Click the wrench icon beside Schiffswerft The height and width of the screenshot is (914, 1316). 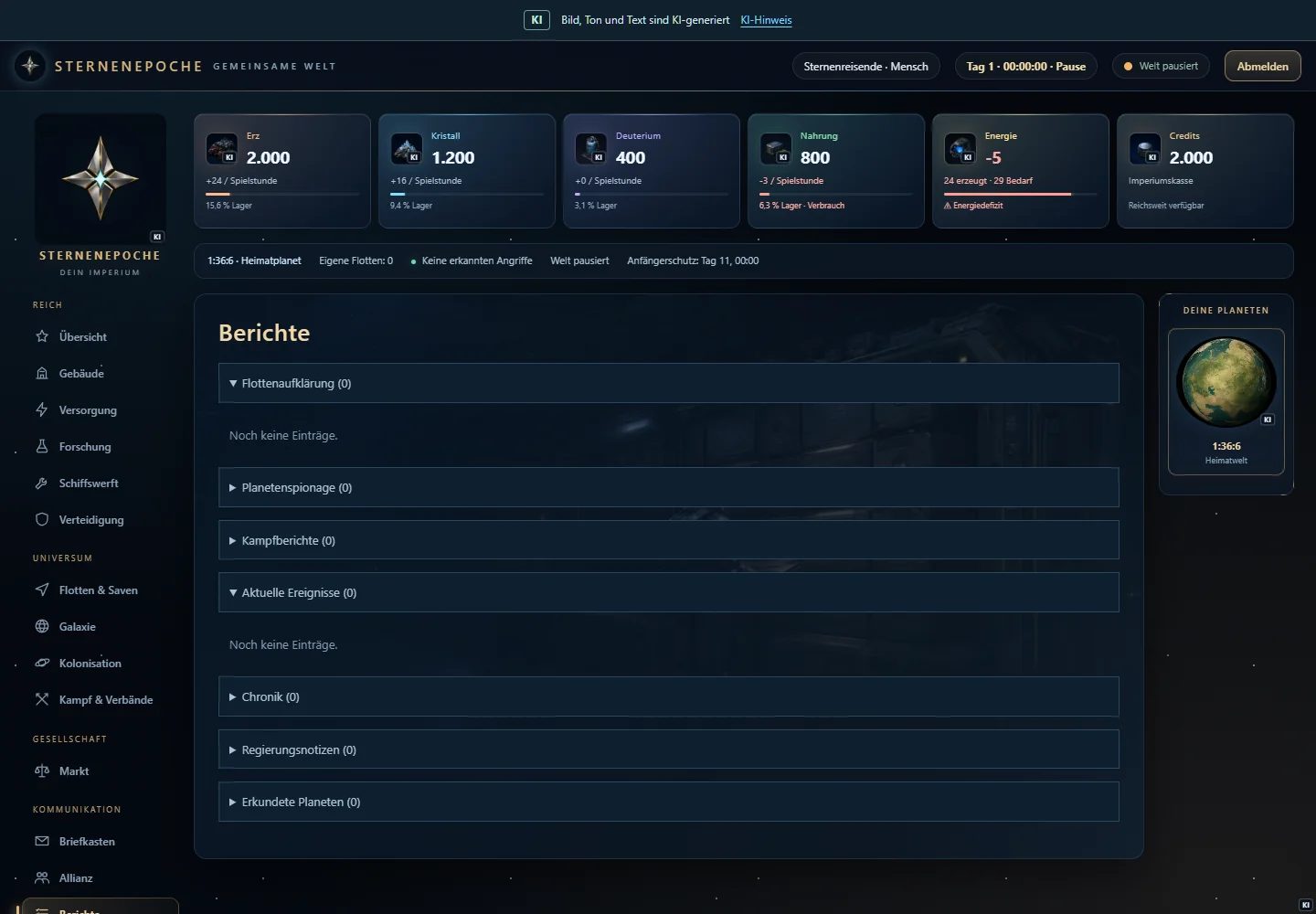[x=42, y=483]
